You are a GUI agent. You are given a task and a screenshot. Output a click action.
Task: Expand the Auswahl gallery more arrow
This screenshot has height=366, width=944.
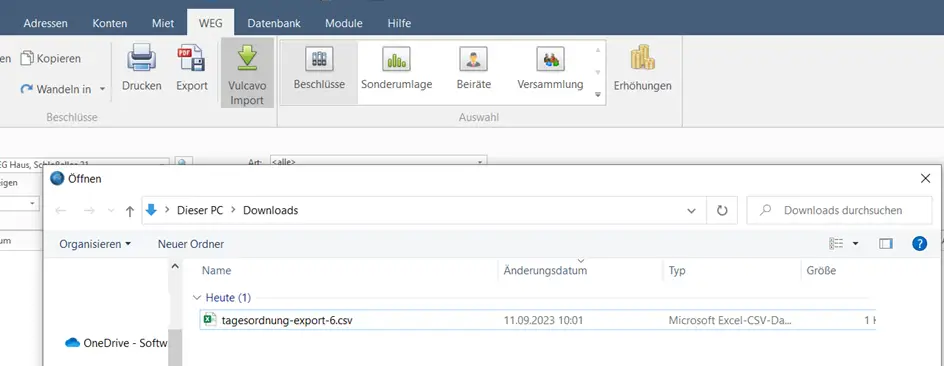[x=598, y=95]
